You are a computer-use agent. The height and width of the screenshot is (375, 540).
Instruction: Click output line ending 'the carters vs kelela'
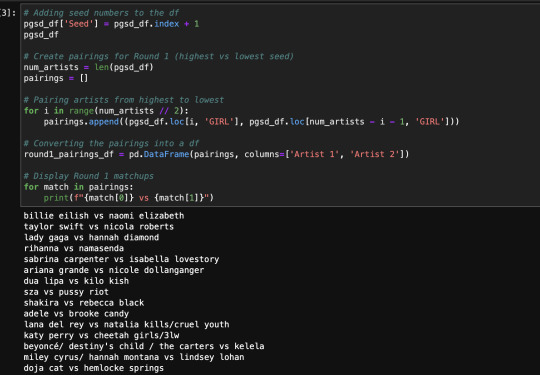pos(144,346)
